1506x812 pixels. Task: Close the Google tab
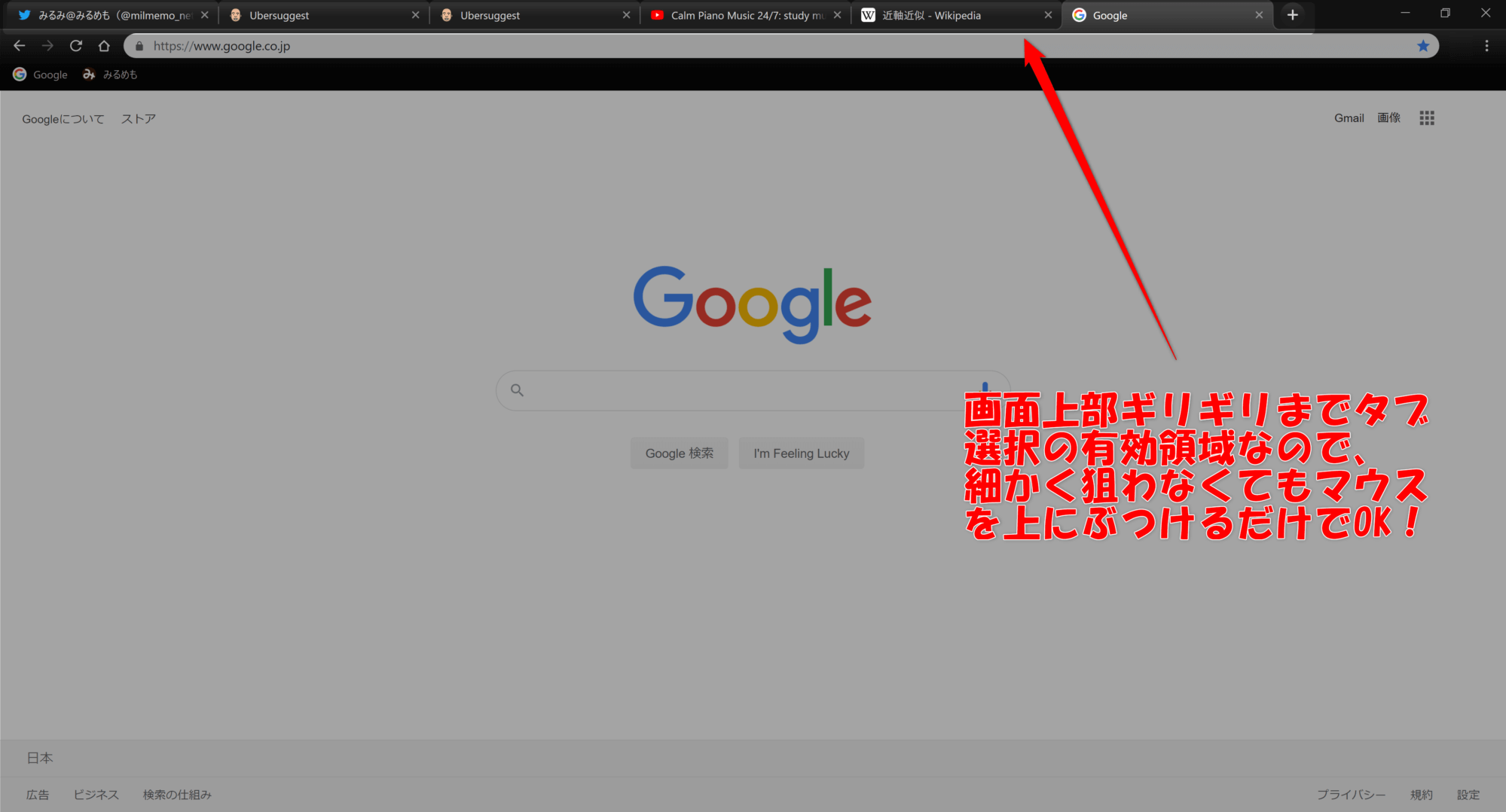pyautogui.click(x=1259, y=15)
